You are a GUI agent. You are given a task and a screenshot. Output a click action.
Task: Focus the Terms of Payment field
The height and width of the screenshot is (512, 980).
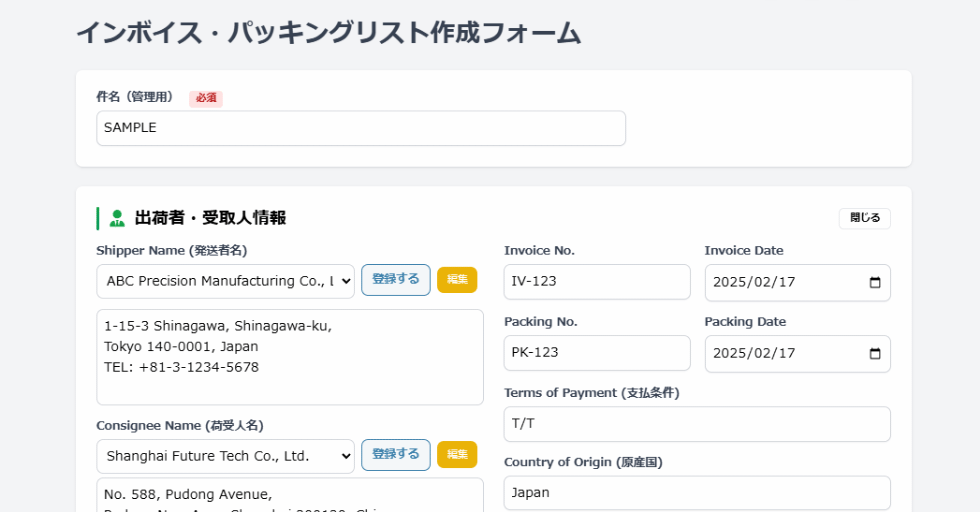coord(696,424)
